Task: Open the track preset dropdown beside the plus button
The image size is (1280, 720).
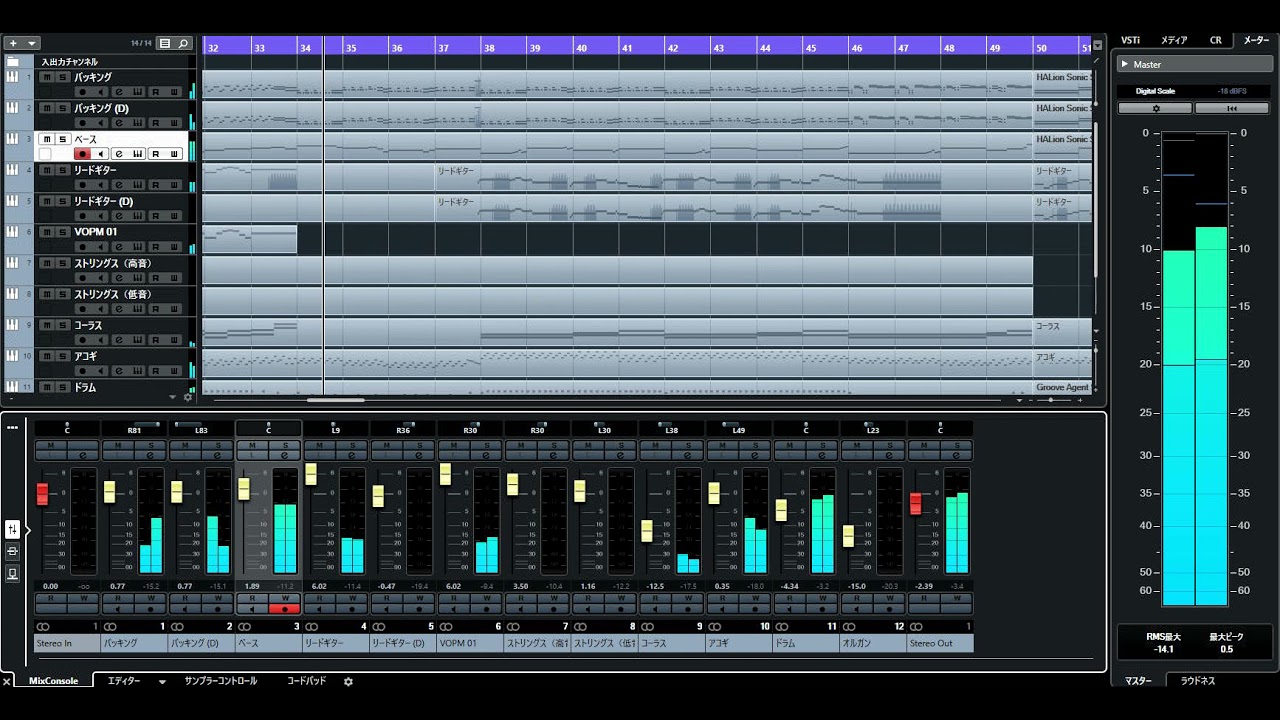Action: point(32,43)
